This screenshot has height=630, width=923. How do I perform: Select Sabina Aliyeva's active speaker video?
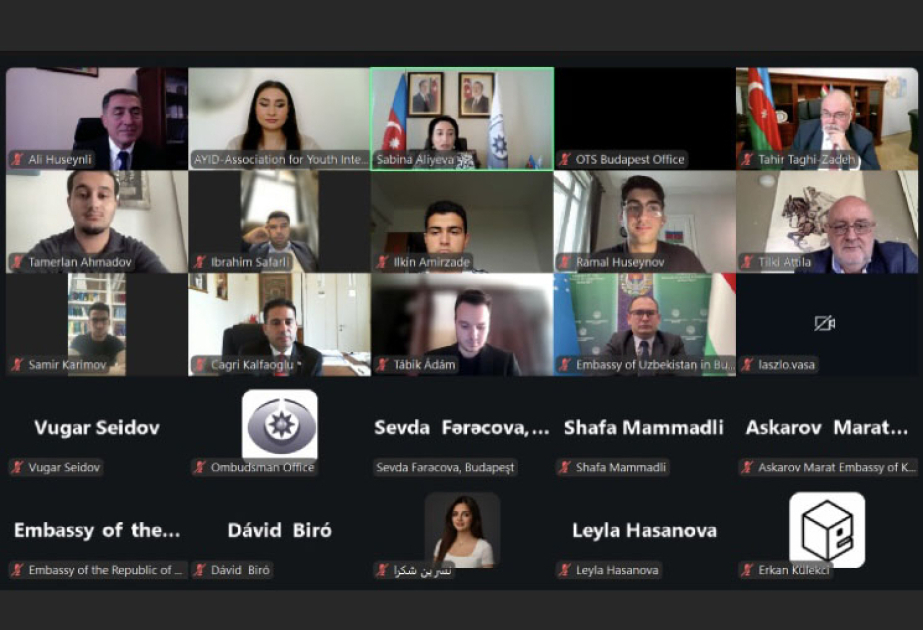(462, 119)
